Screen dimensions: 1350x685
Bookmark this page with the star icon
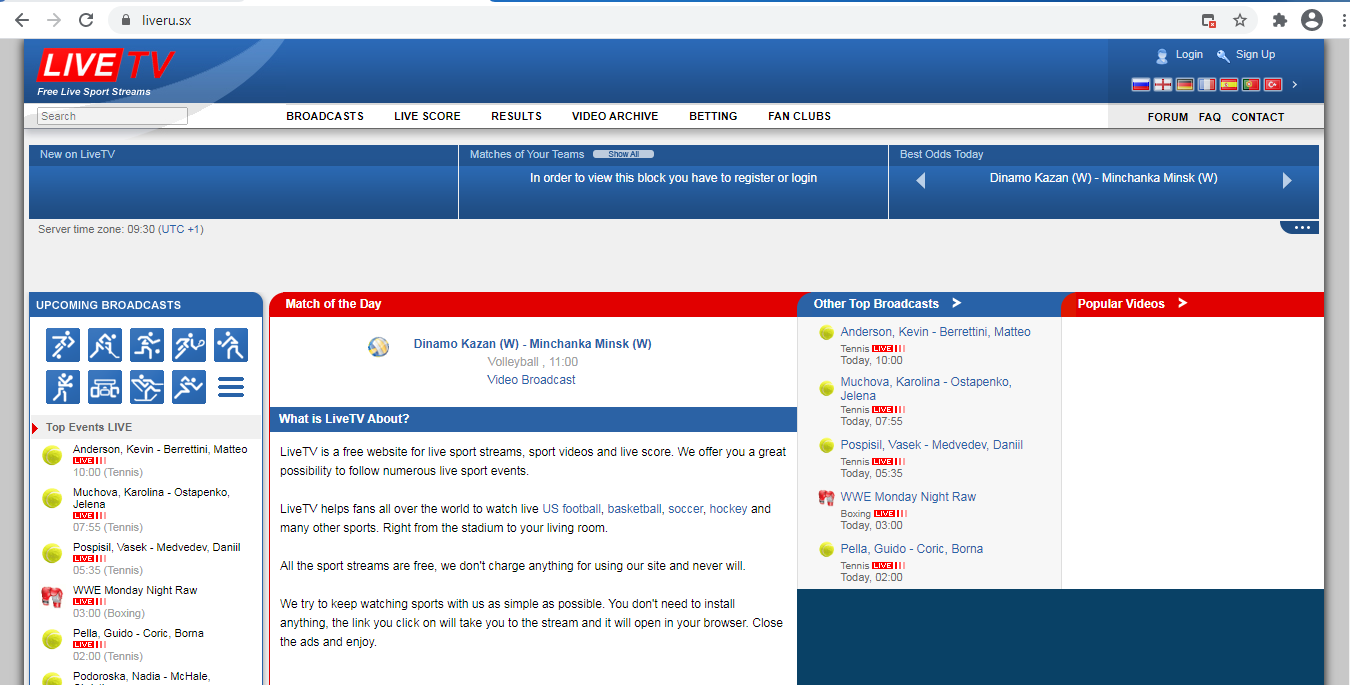tap(1240, 20)
